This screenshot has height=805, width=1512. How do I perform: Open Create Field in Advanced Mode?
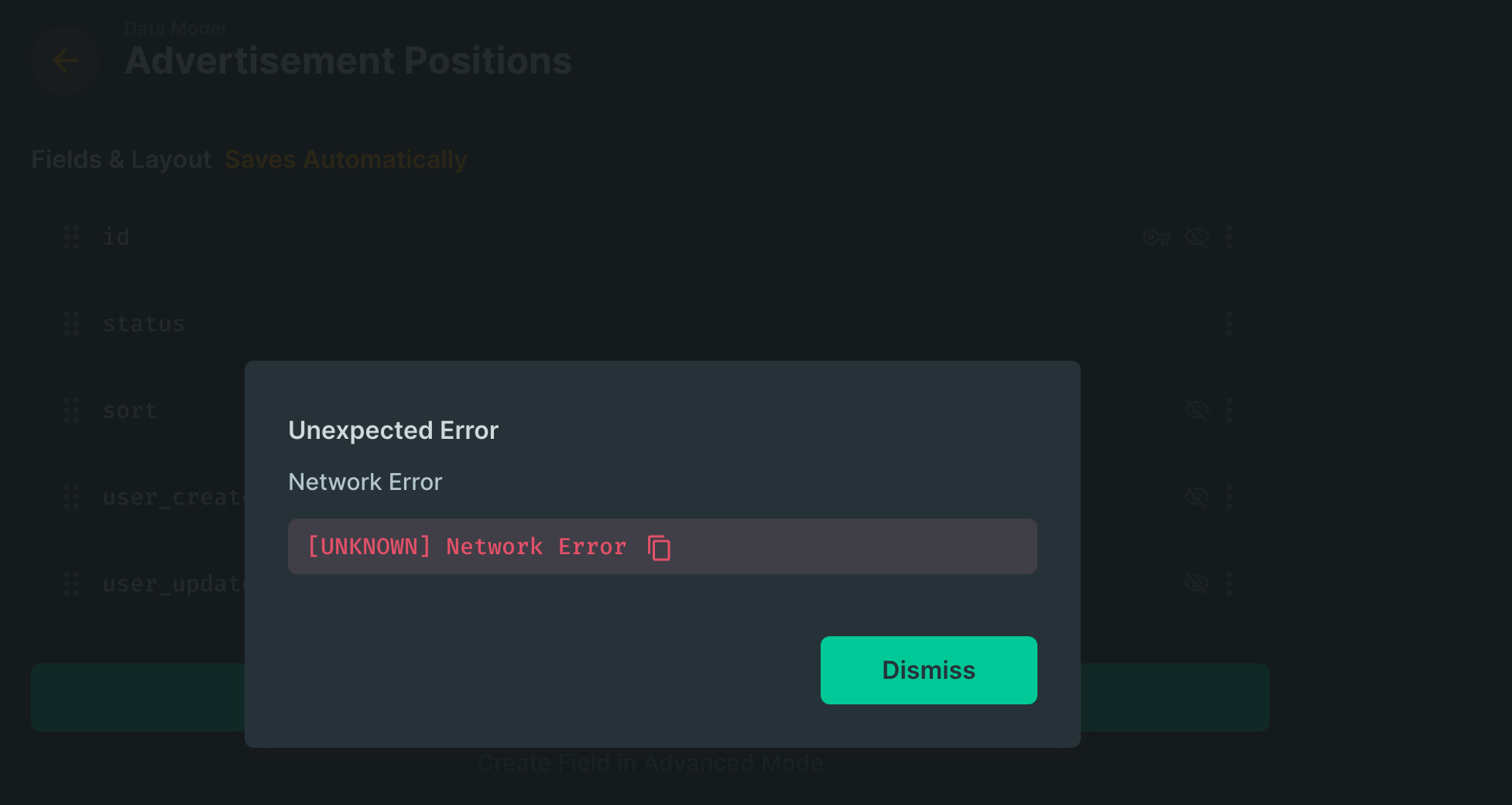coord(650,762)
